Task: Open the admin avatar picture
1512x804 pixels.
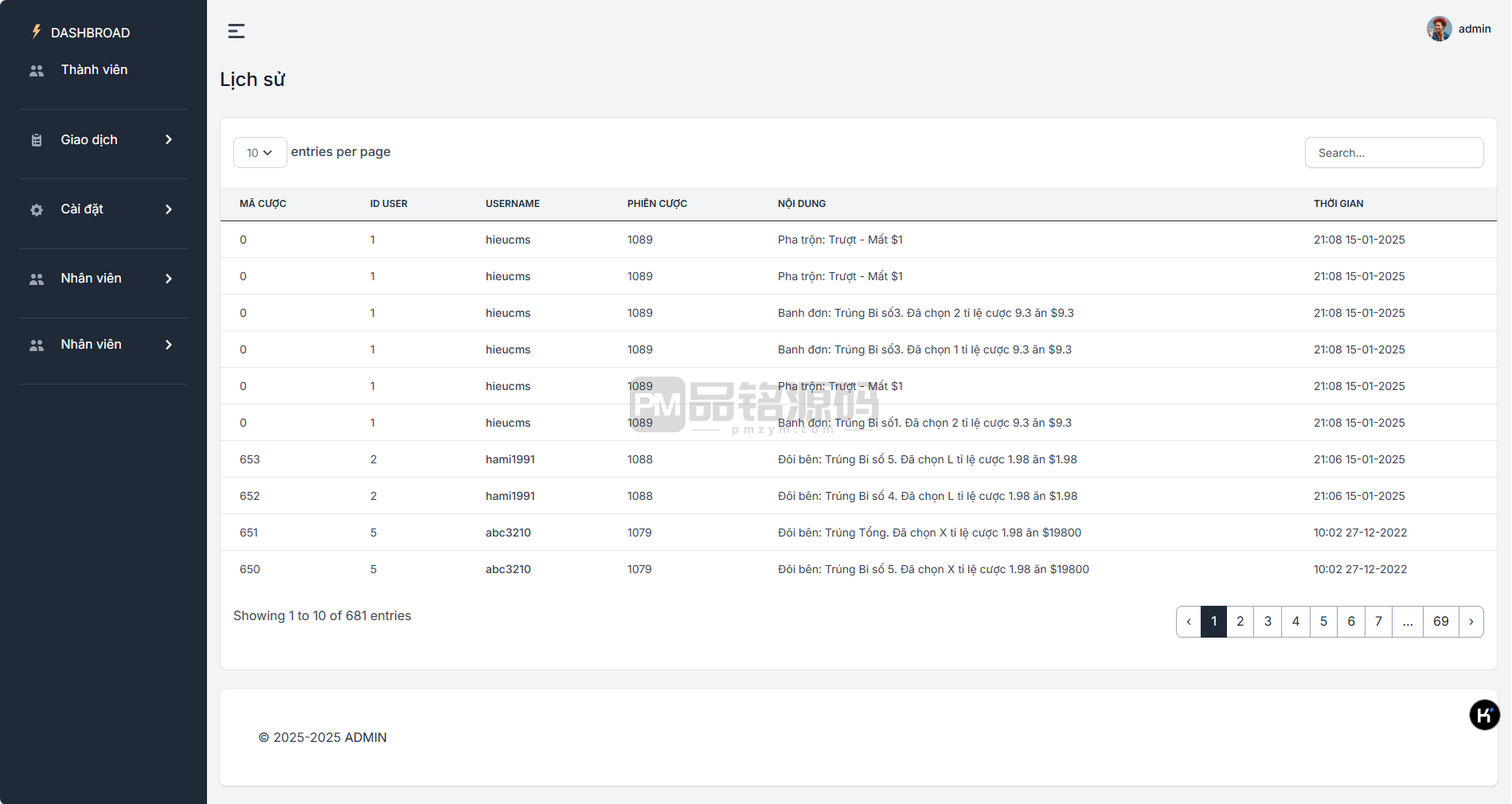Action: (x=1439, y=29)
